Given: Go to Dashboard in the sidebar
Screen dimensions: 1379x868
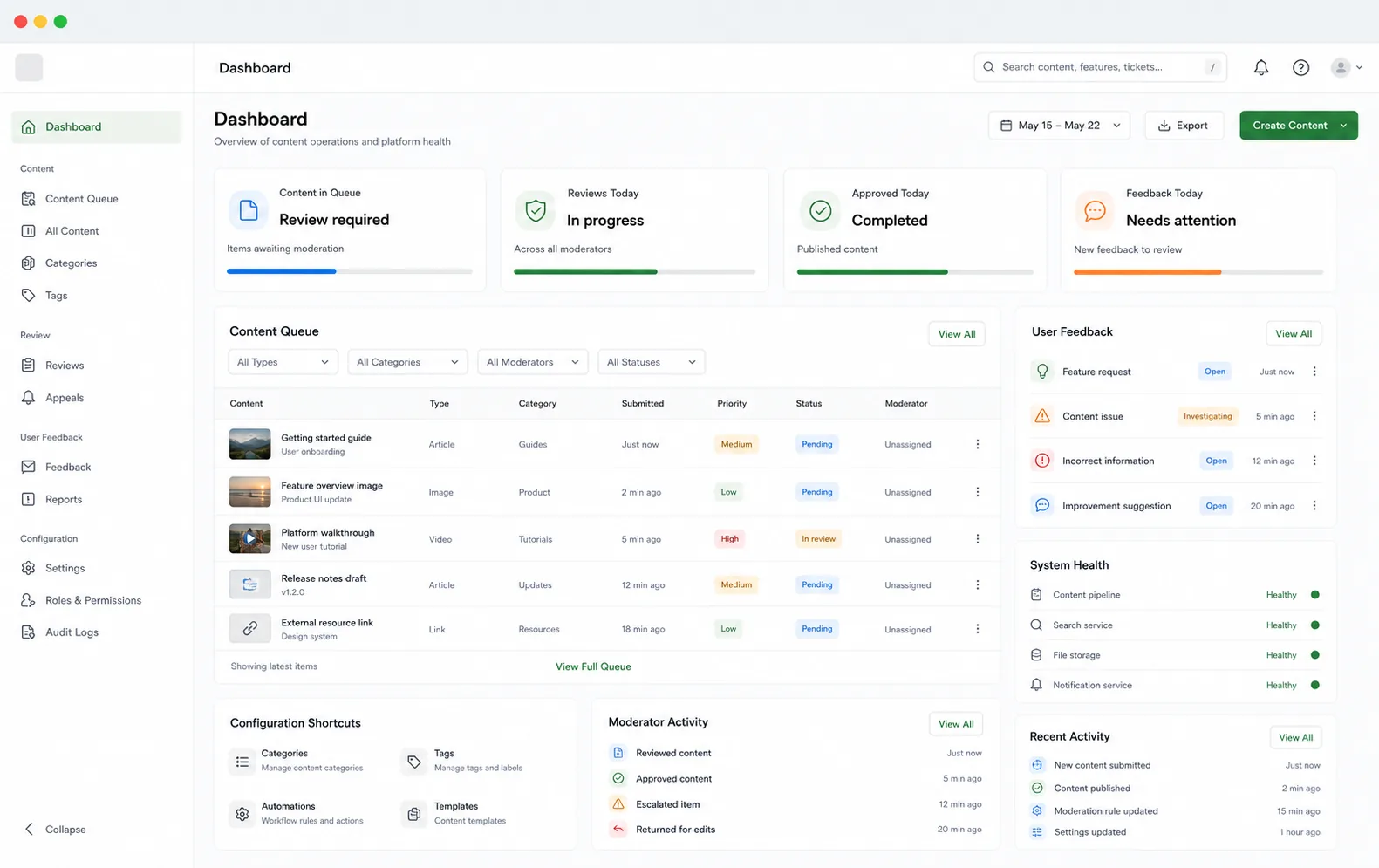Looking at the screenshot, I should (96, 127).
